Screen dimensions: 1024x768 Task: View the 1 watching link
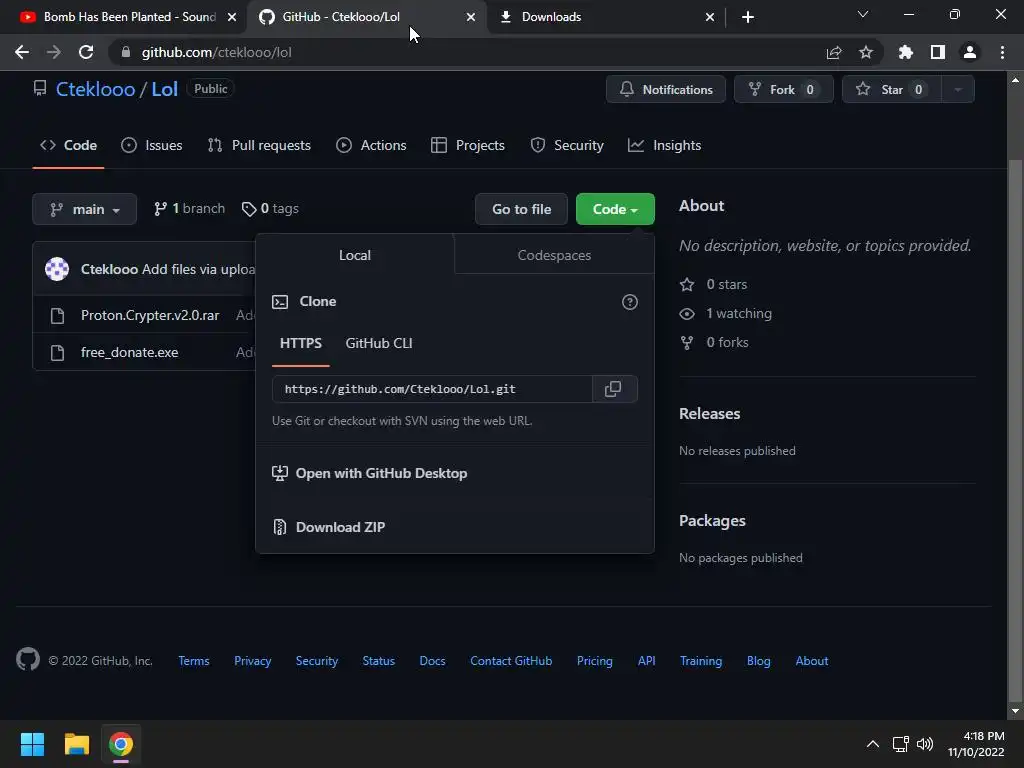739,313
